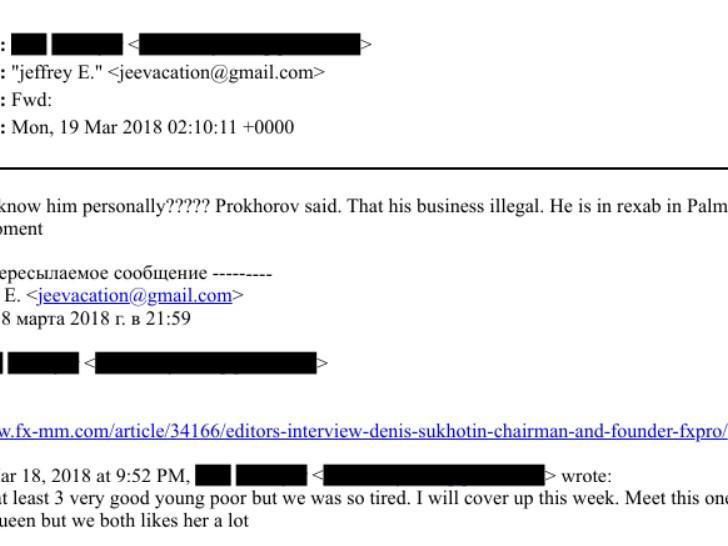Click the "Fwd:" subject line
Screen dimensions: 728x546
pos(32,100)
